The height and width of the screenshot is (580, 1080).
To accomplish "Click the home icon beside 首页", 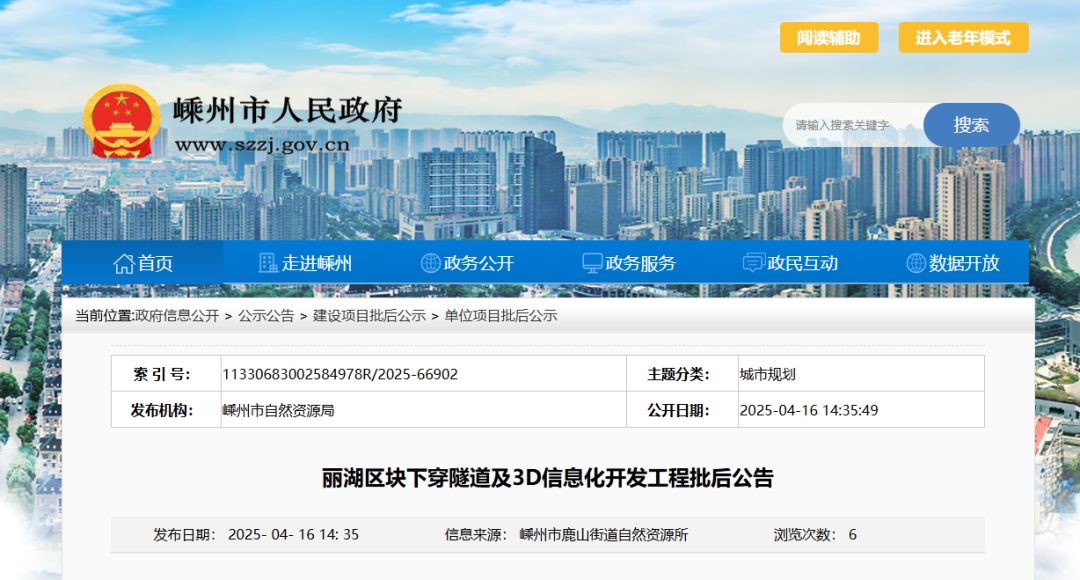I will [124, 263].
